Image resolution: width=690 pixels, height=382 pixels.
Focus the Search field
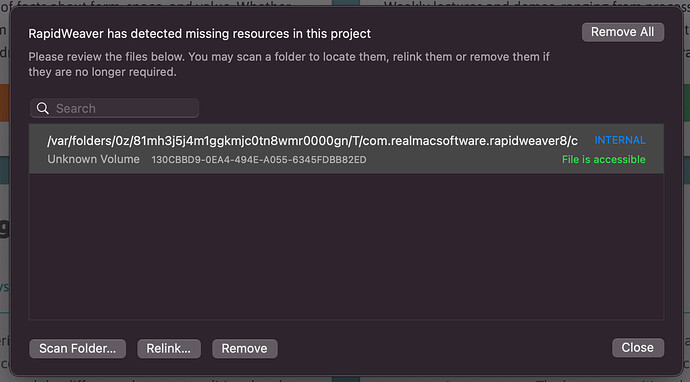(114, 108)
